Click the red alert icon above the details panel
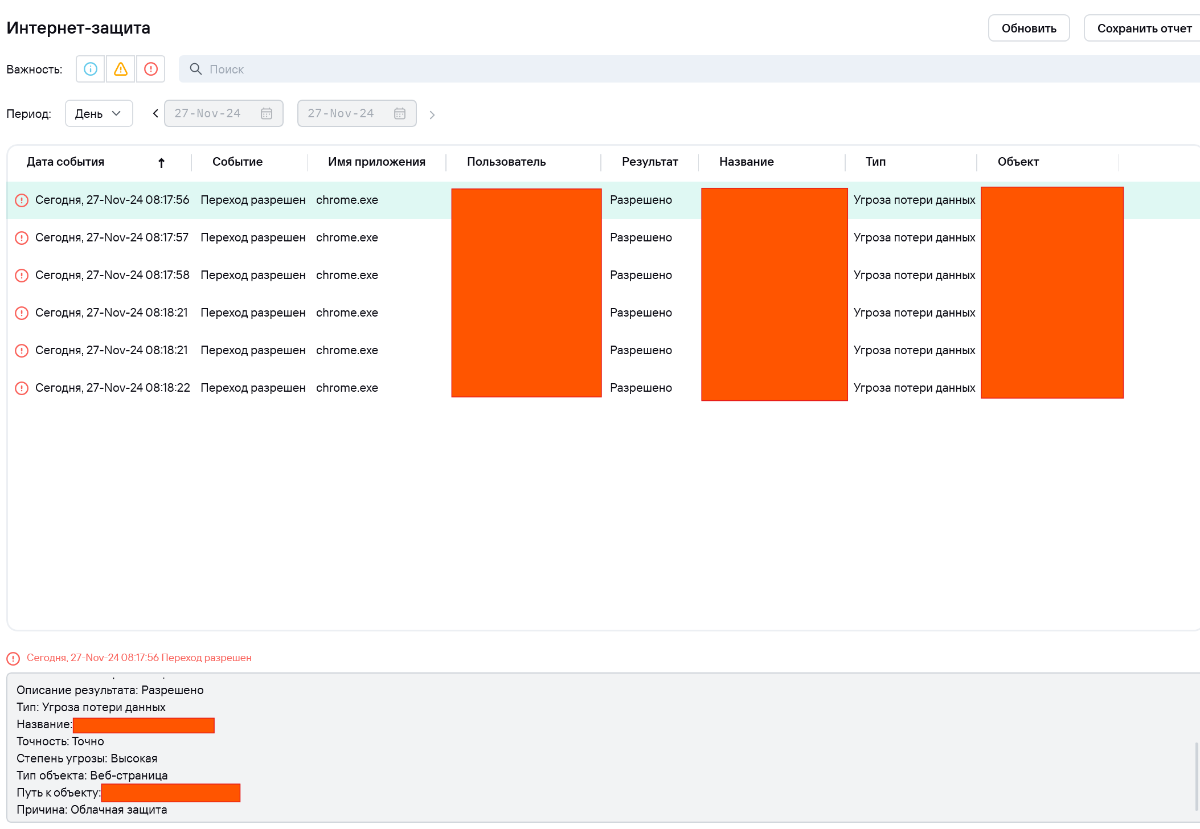1200x829 pixels. coord(13,658)
